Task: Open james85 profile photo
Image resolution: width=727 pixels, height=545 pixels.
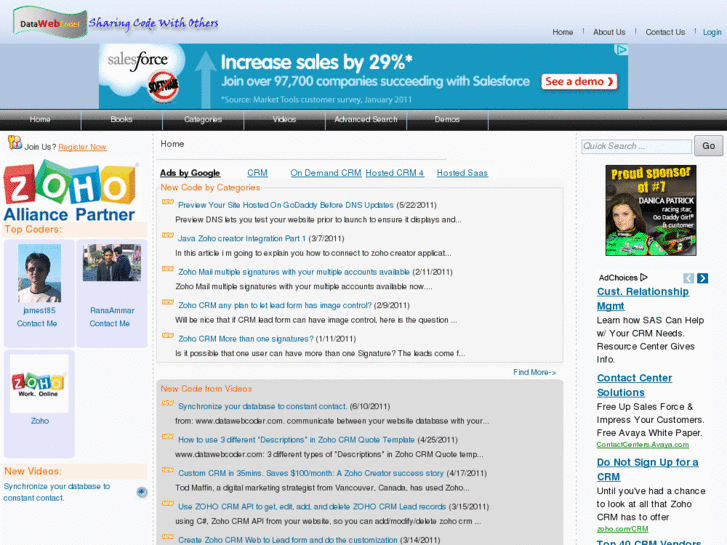Action: pos(39,273)
